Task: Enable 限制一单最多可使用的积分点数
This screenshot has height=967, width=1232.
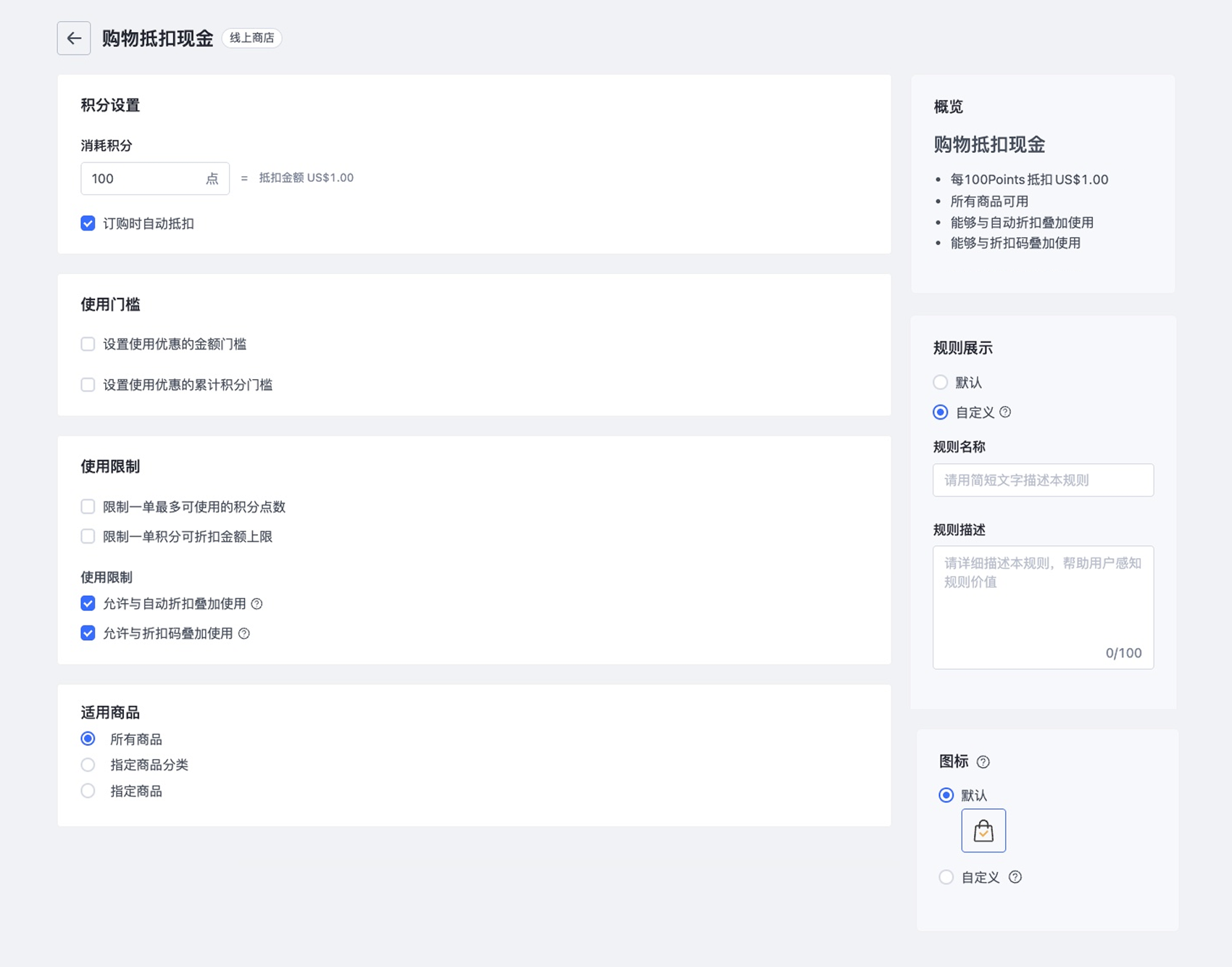Action: click(x=88, y=506)
